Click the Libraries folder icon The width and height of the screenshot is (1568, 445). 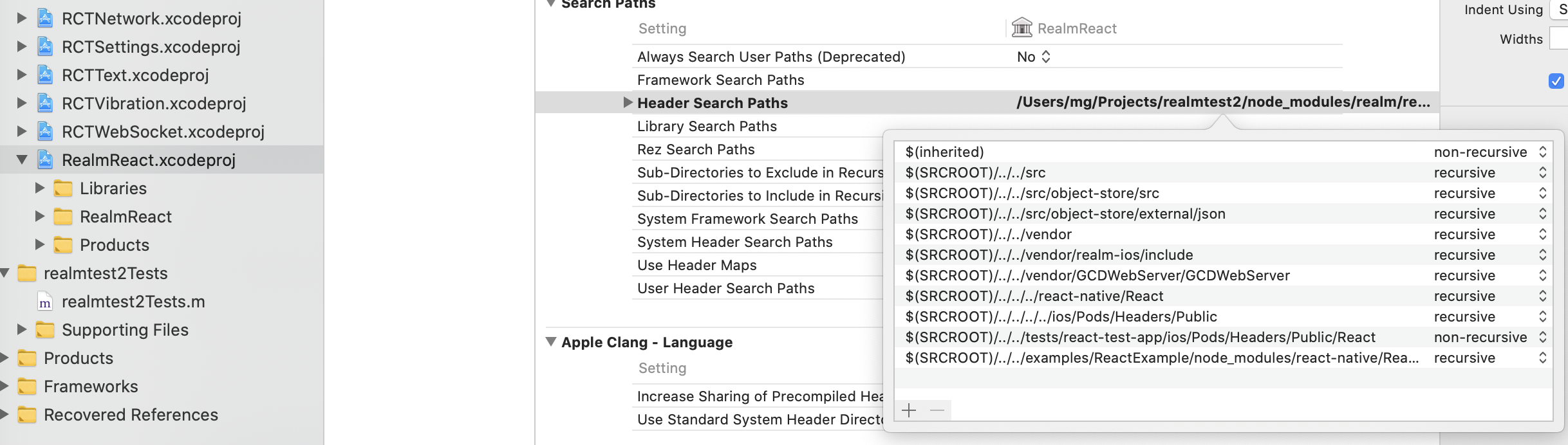63,188
